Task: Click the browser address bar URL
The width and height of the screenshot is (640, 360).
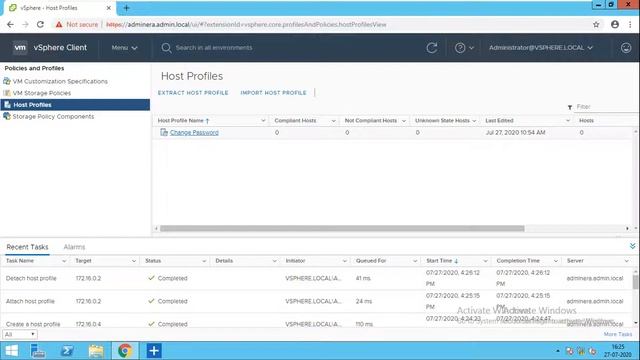Action: 246,24
